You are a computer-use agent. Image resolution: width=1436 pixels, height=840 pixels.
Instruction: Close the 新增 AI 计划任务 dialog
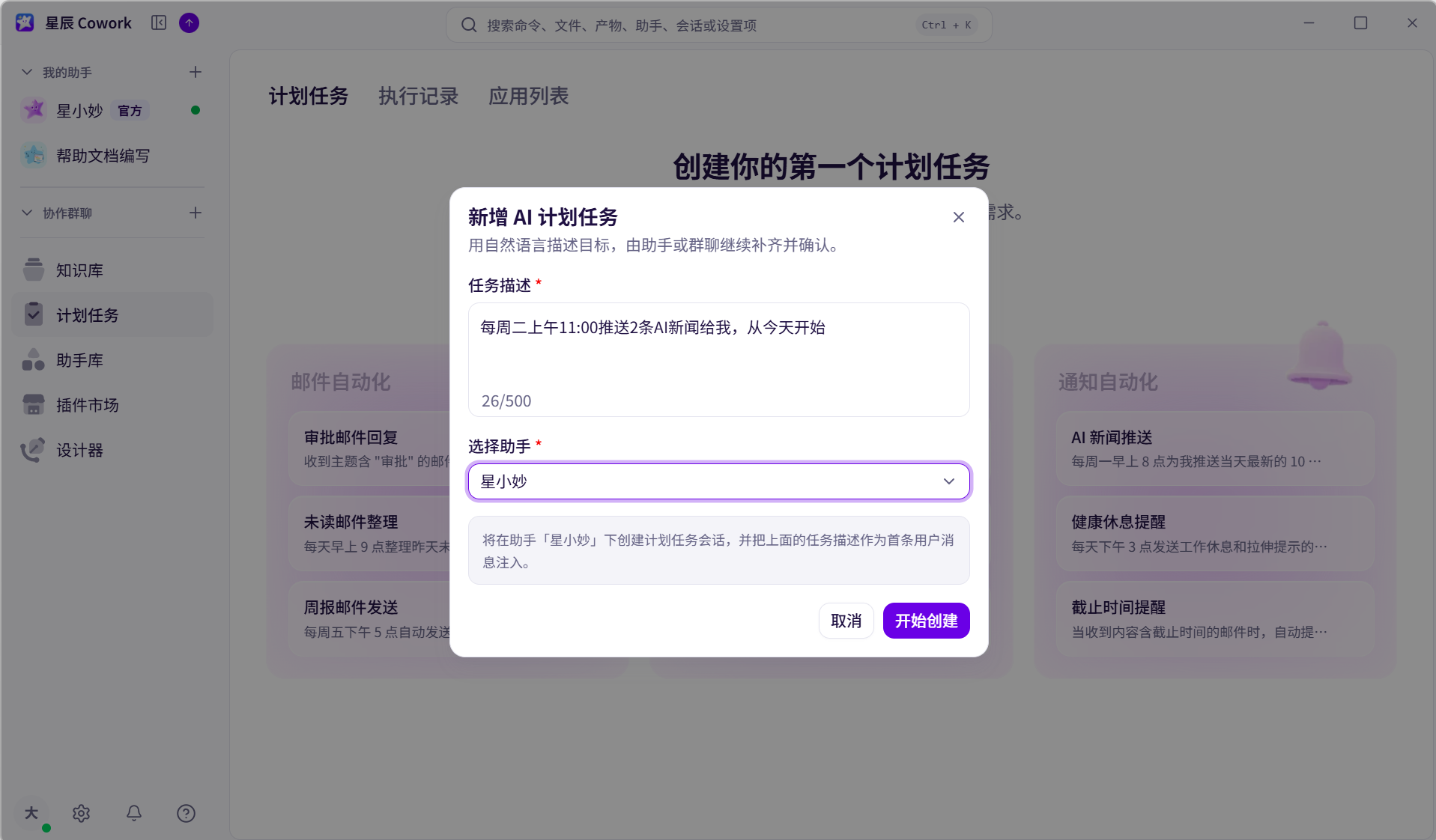(959, 217)
